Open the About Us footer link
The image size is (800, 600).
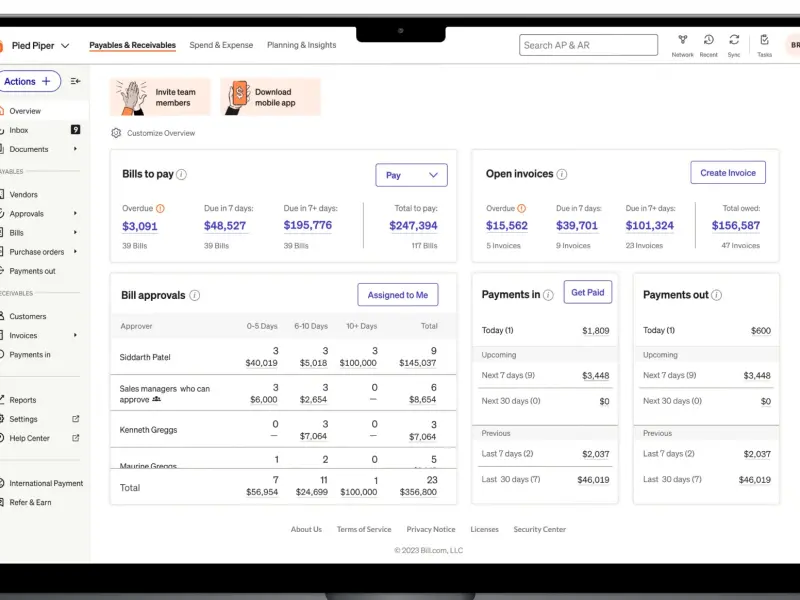pos(306,529)
